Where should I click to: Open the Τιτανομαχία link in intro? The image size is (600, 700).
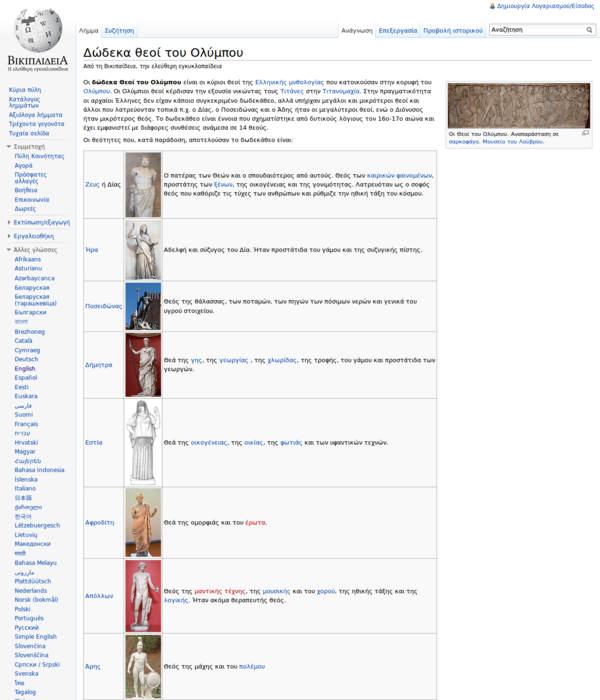pos(341,91)
